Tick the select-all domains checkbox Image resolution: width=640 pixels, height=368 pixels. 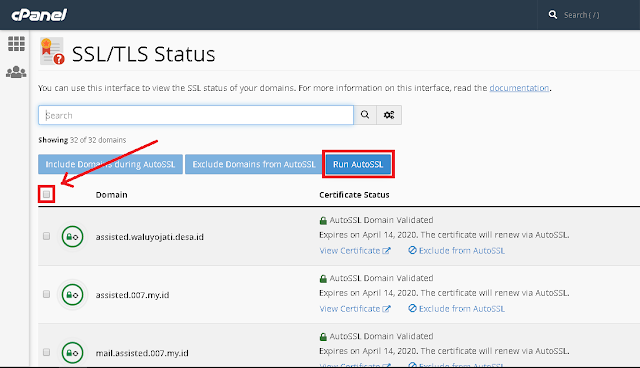(x=47, y=194)
